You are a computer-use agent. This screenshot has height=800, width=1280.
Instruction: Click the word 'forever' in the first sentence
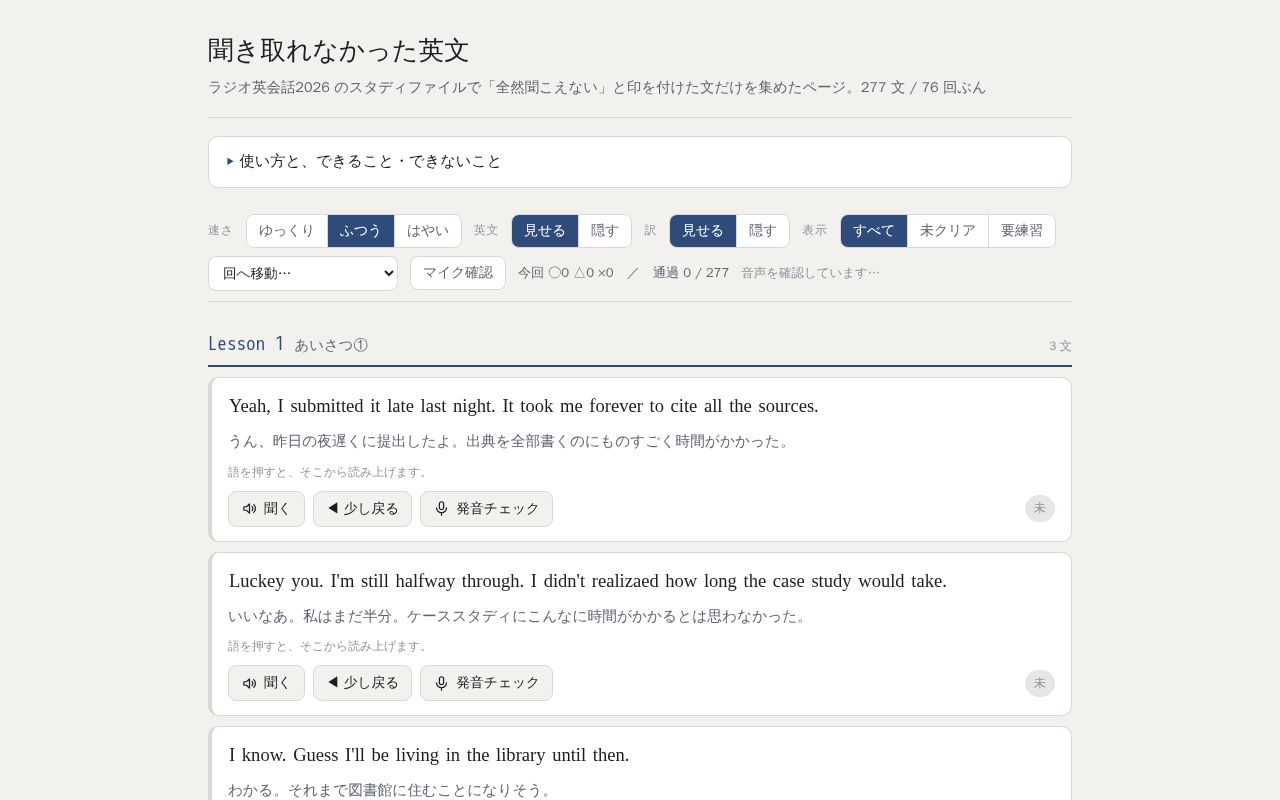tap(616, 406)
